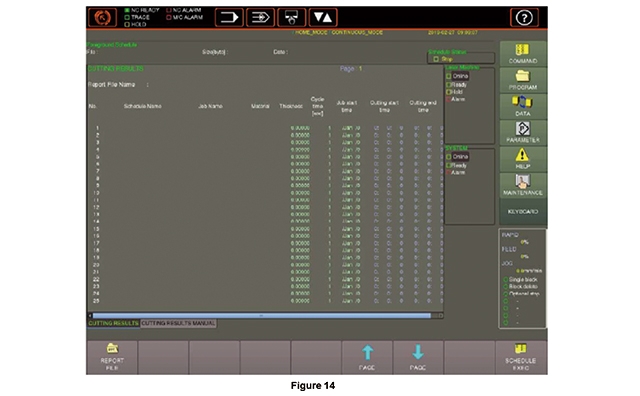Click the REPORT FILE button
This screenshot has height=396, width=640.
pyautogui.click(x=112, y=357)
